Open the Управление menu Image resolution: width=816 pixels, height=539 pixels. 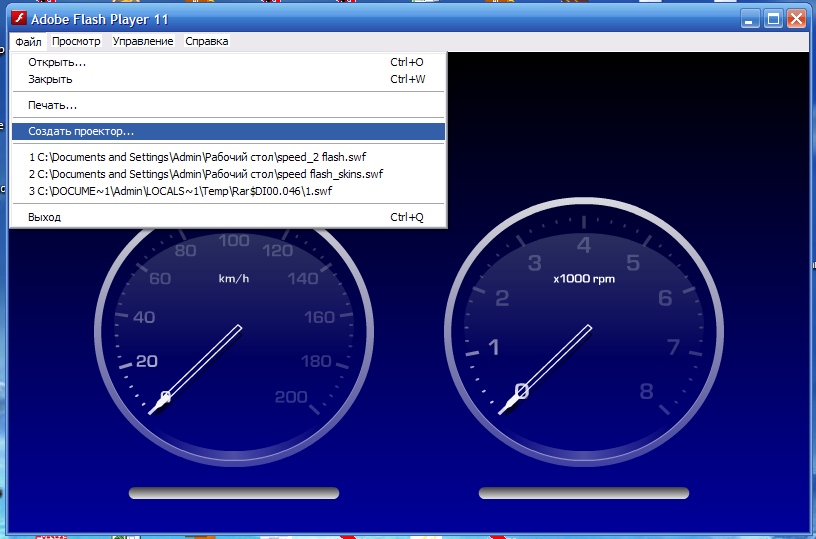[143, 41]
